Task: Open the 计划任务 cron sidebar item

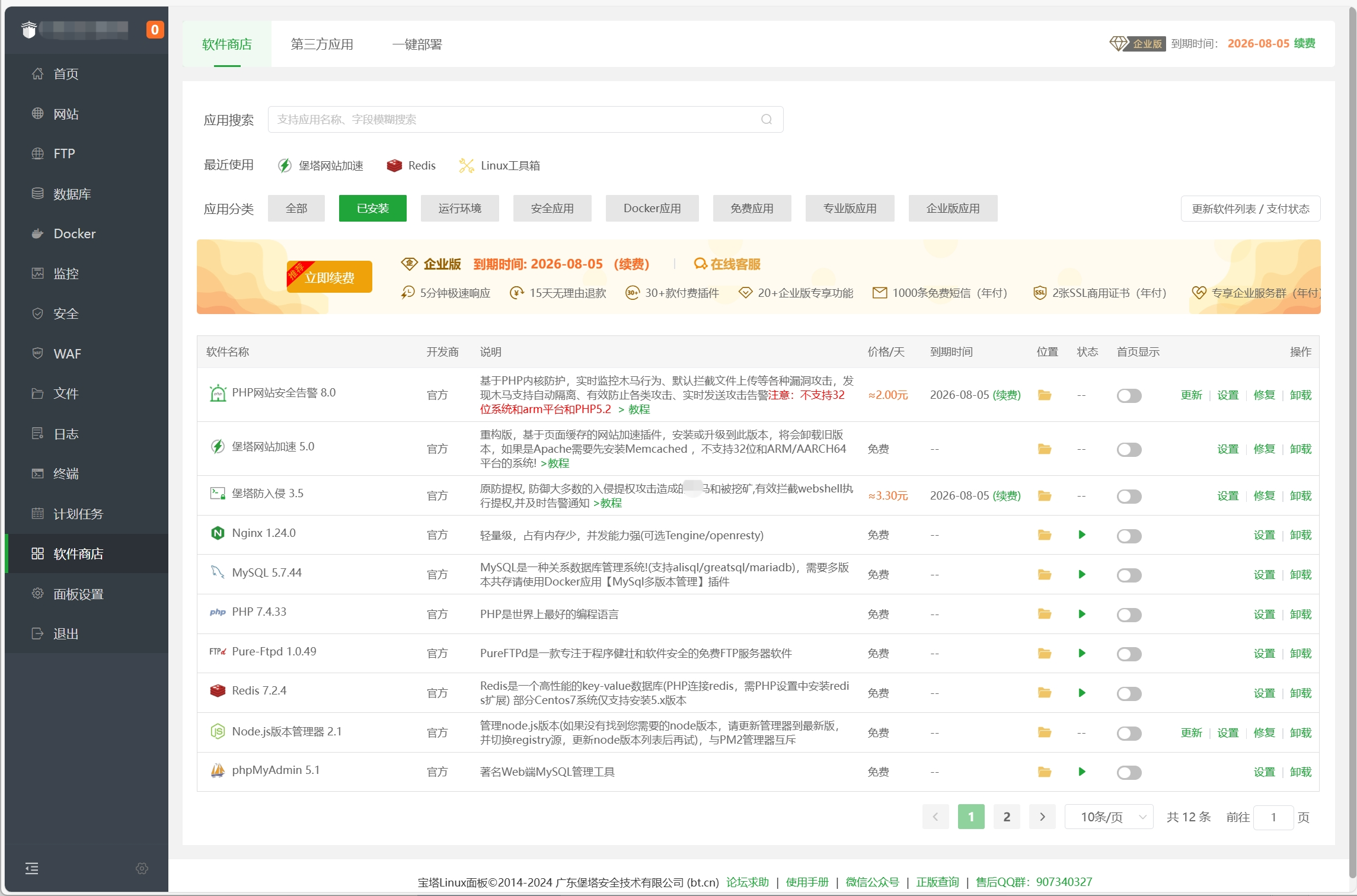Action: [x=87, y=514]
